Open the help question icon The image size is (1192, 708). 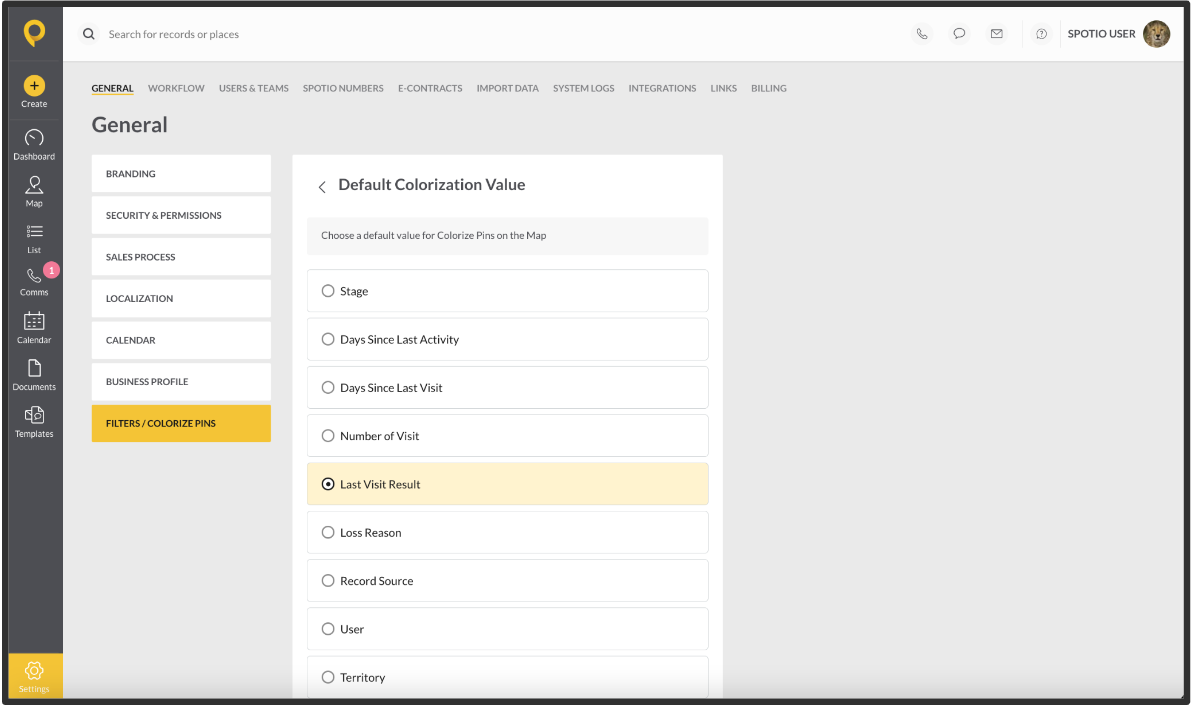coord(1041,34)
